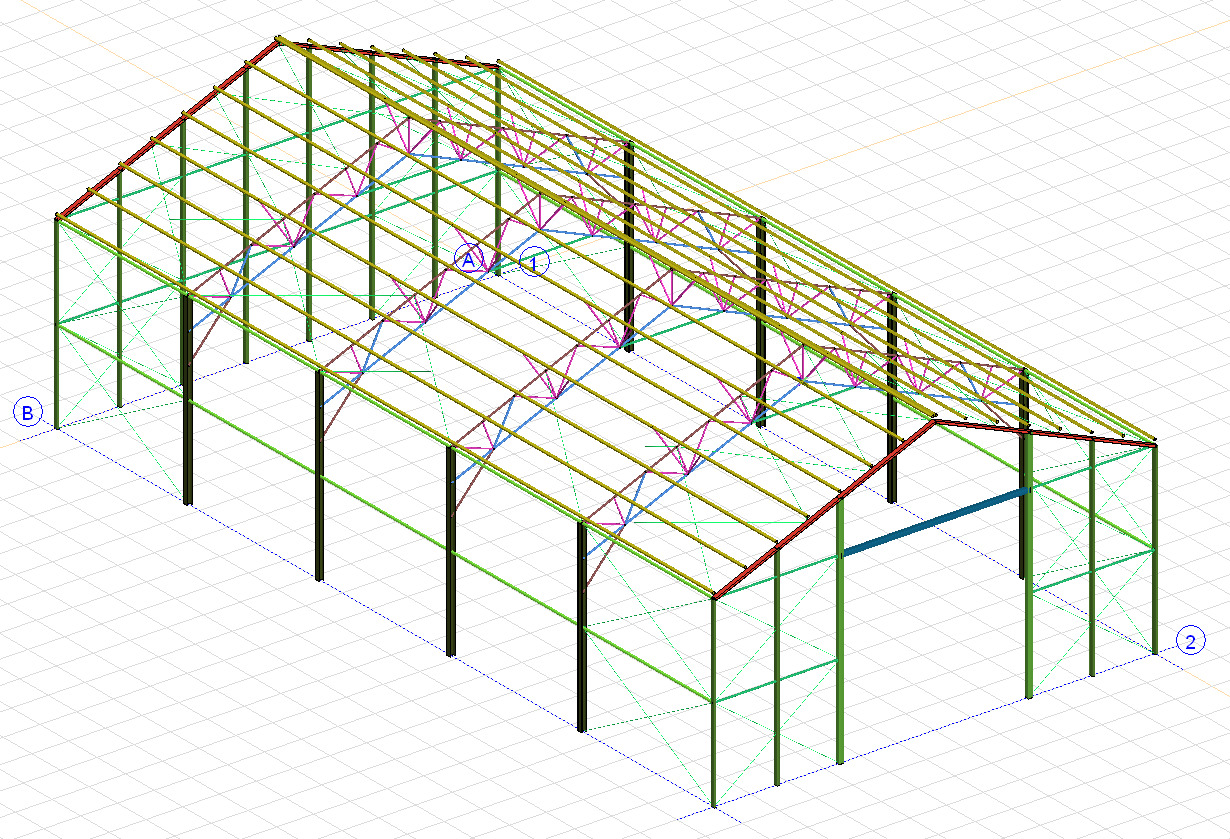Click the blue beam spanning the near gable

(935, 520)
